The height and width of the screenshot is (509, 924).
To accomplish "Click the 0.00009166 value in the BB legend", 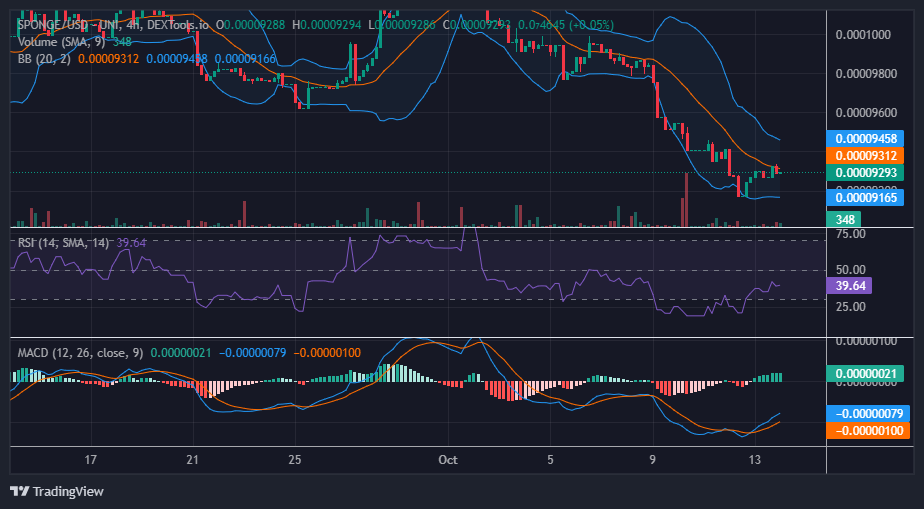I will 246,59.
